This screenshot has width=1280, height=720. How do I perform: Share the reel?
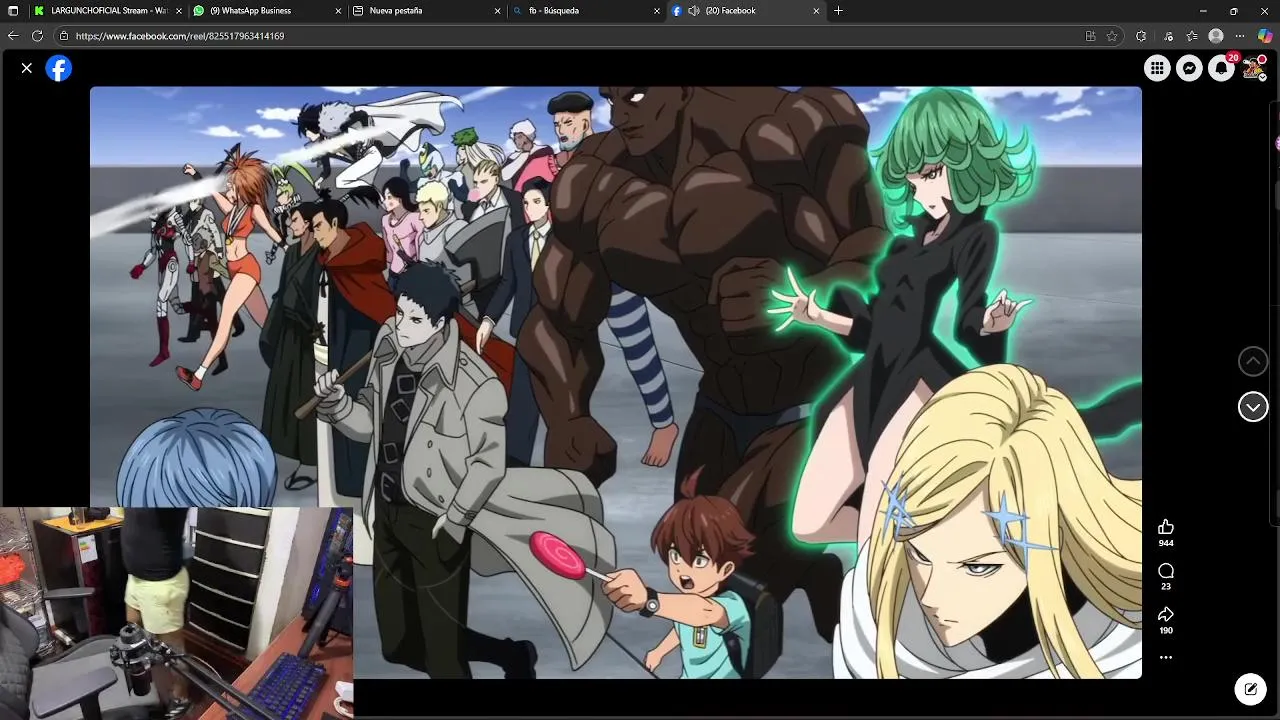click(x=1166, y=615)
